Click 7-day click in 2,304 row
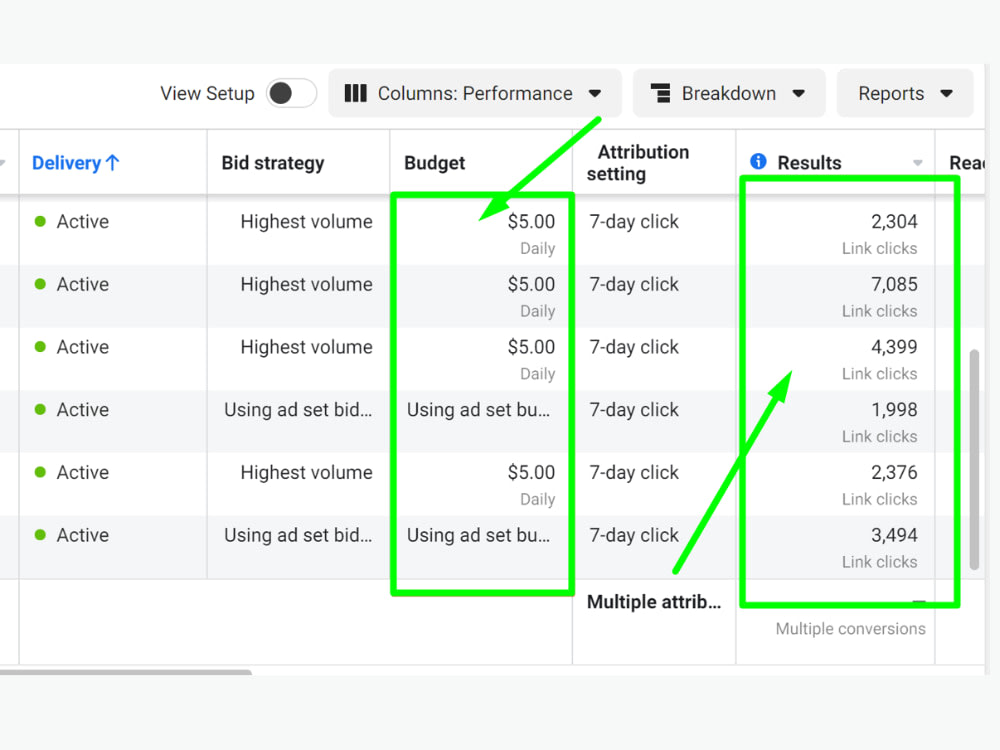Image resolution: width=1000 pixels, height=750 pixels. (x=634, y=221)
